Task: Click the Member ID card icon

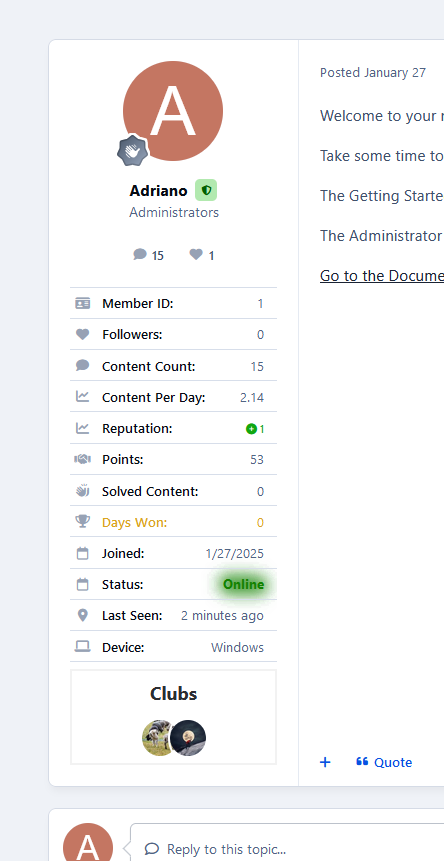Action: [x=82, y=303]
